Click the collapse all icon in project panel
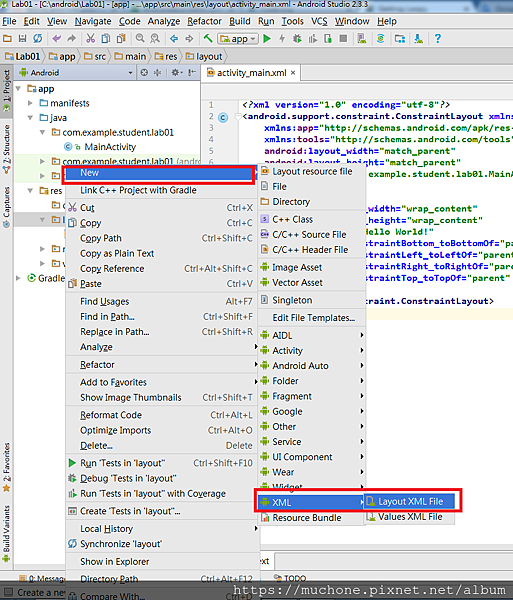 157,72
